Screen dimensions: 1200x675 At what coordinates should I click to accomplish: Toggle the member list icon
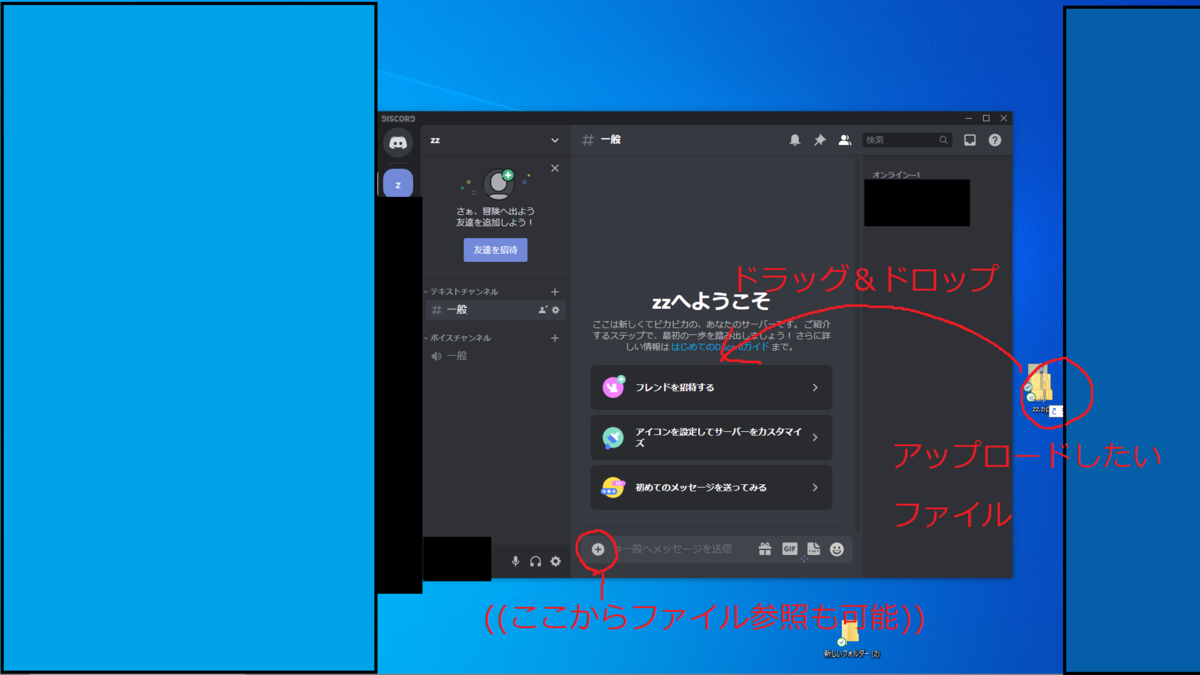[845, 140]
